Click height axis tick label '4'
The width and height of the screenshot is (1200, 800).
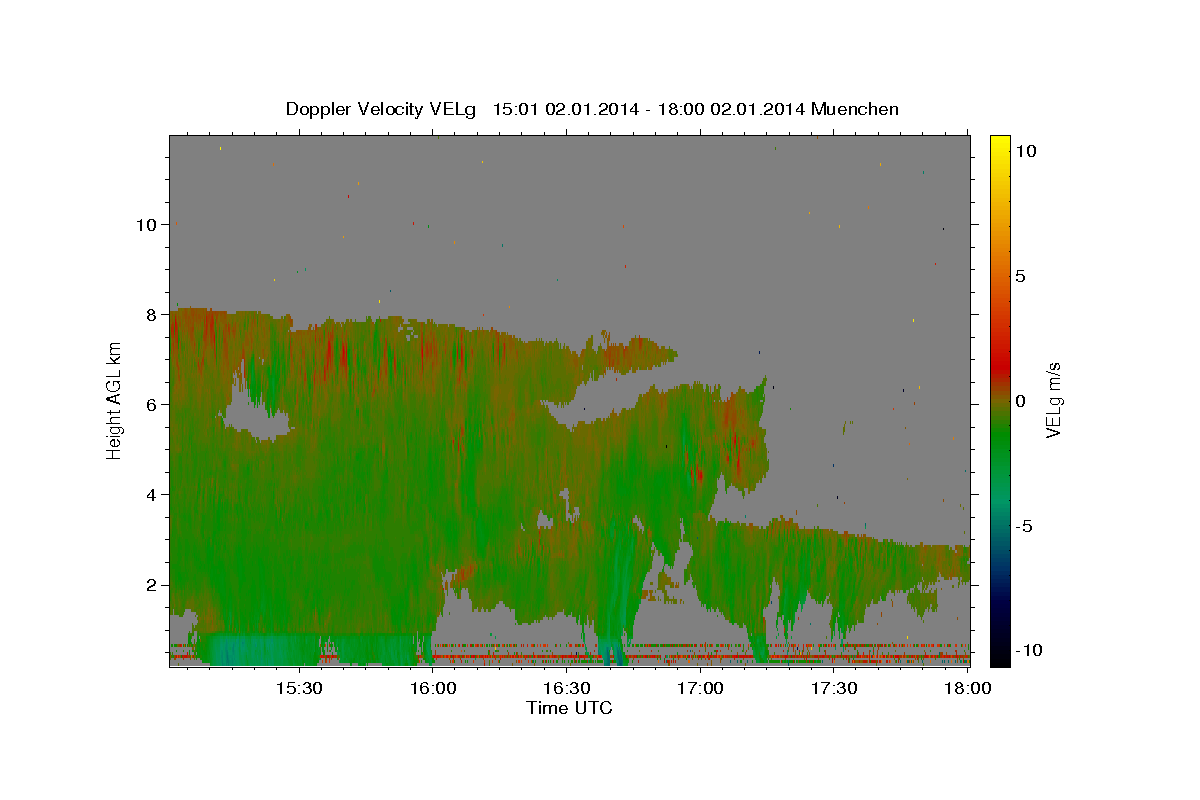[x=151, y=494]
